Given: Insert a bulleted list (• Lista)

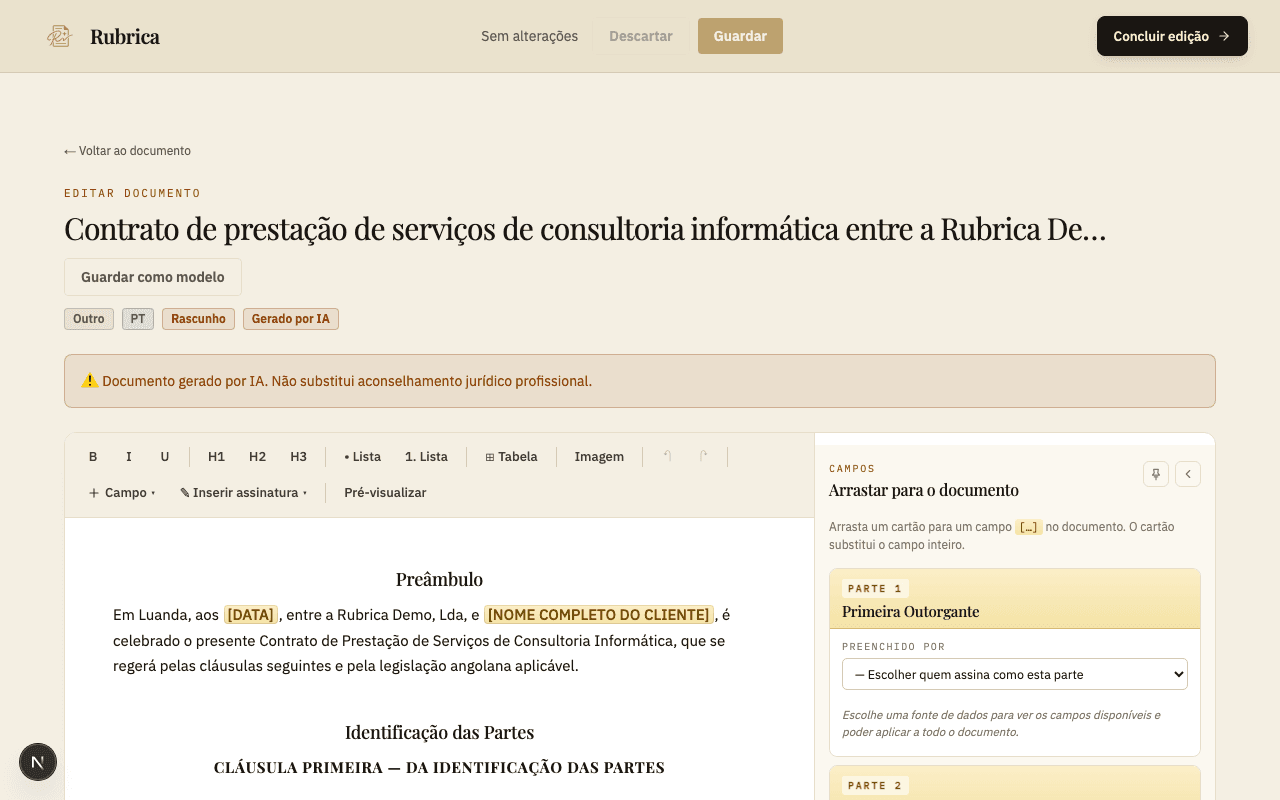Looking at the screenshot, I should click(363, 457).
